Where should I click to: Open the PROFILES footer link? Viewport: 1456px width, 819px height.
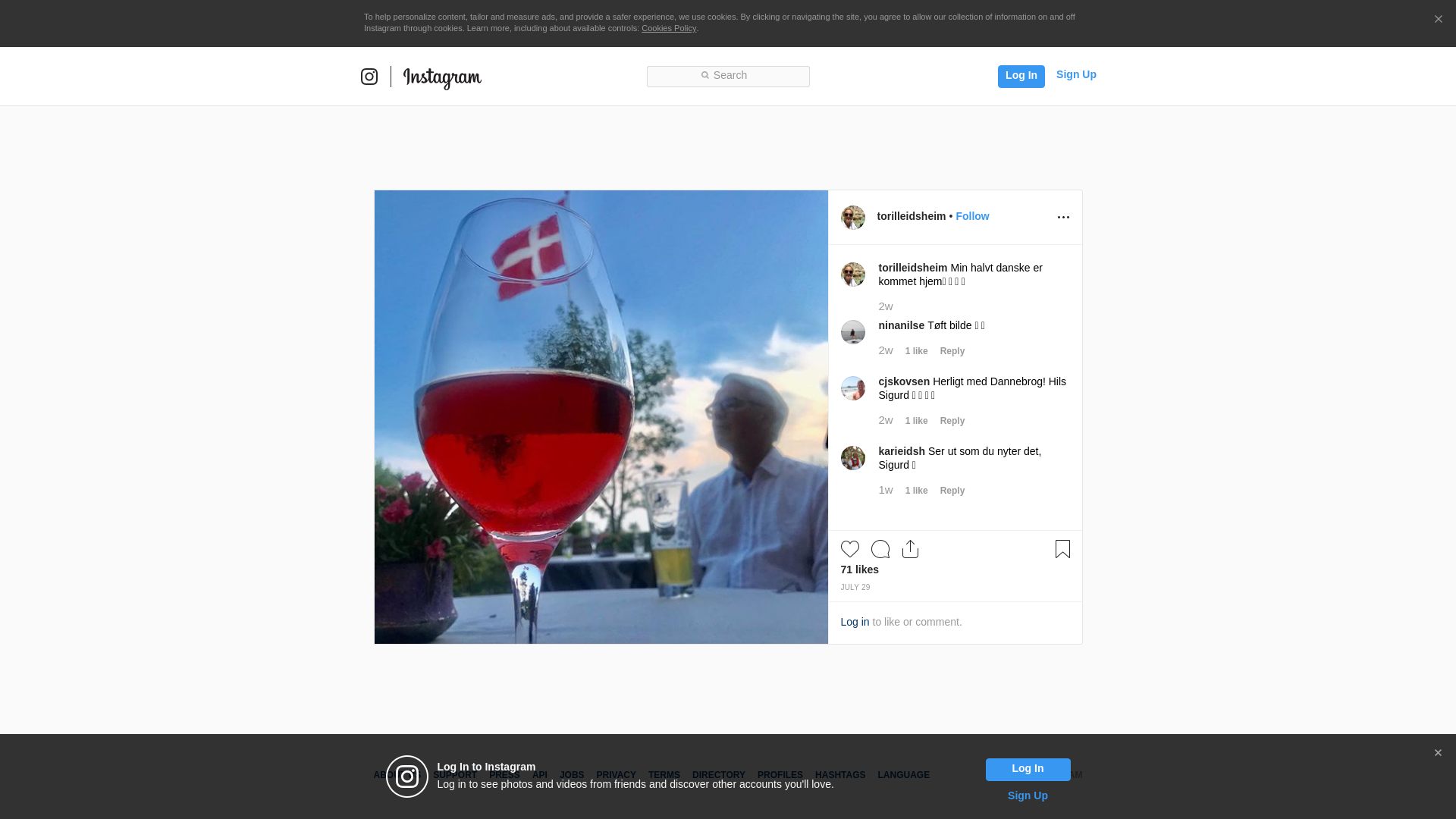pyautogui.click(x=780, y=775)
